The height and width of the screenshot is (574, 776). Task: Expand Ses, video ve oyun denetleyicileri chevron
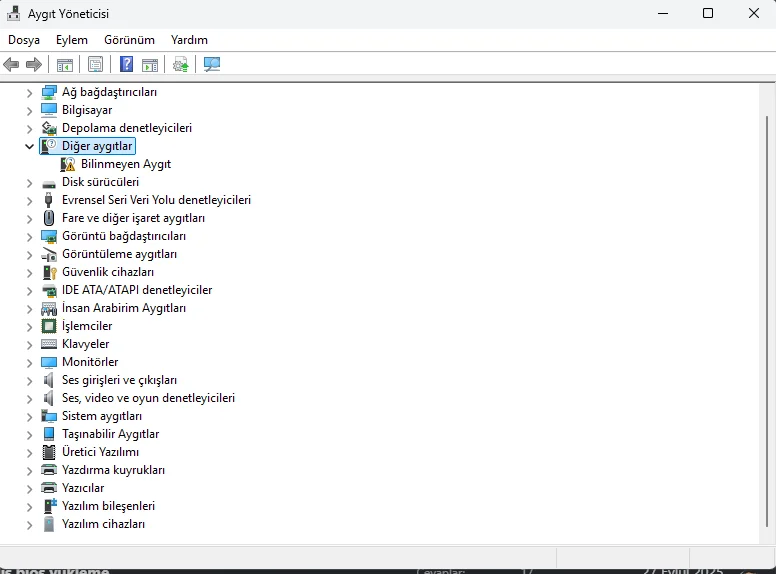[x=29, y=398]
